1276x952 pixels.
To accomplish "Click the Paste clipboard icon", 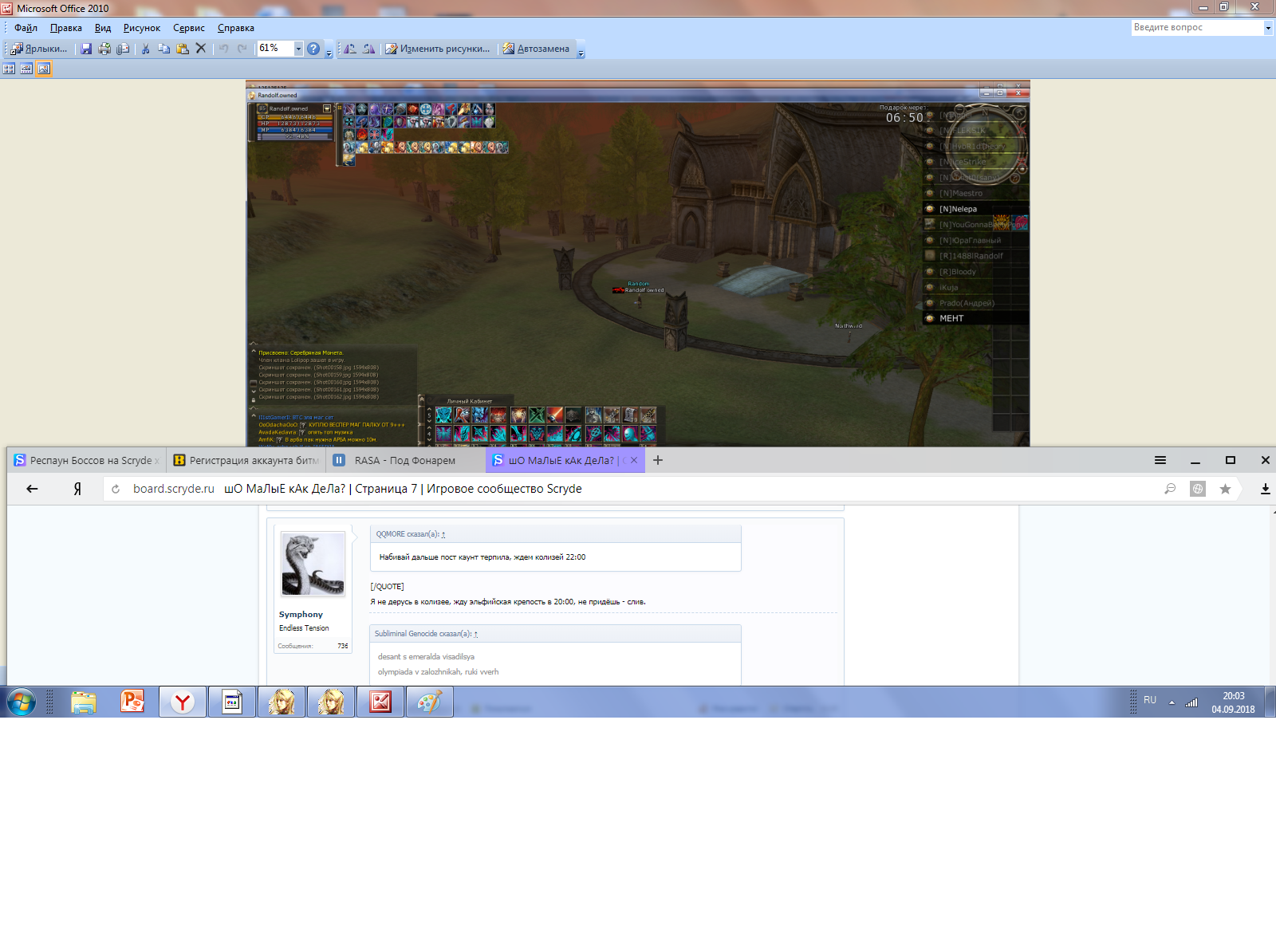I will 183,49.
